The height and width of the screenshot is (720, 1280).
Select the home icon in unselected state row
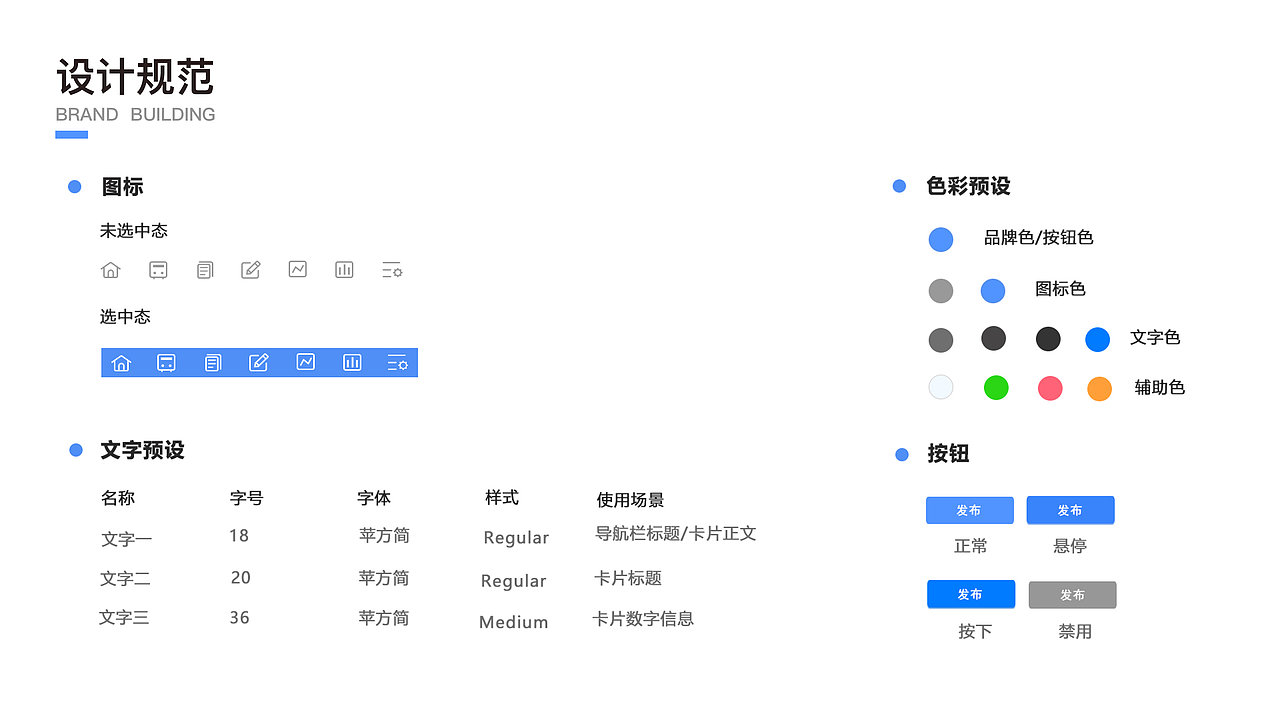pyautogui.click(x=110, y=269)
